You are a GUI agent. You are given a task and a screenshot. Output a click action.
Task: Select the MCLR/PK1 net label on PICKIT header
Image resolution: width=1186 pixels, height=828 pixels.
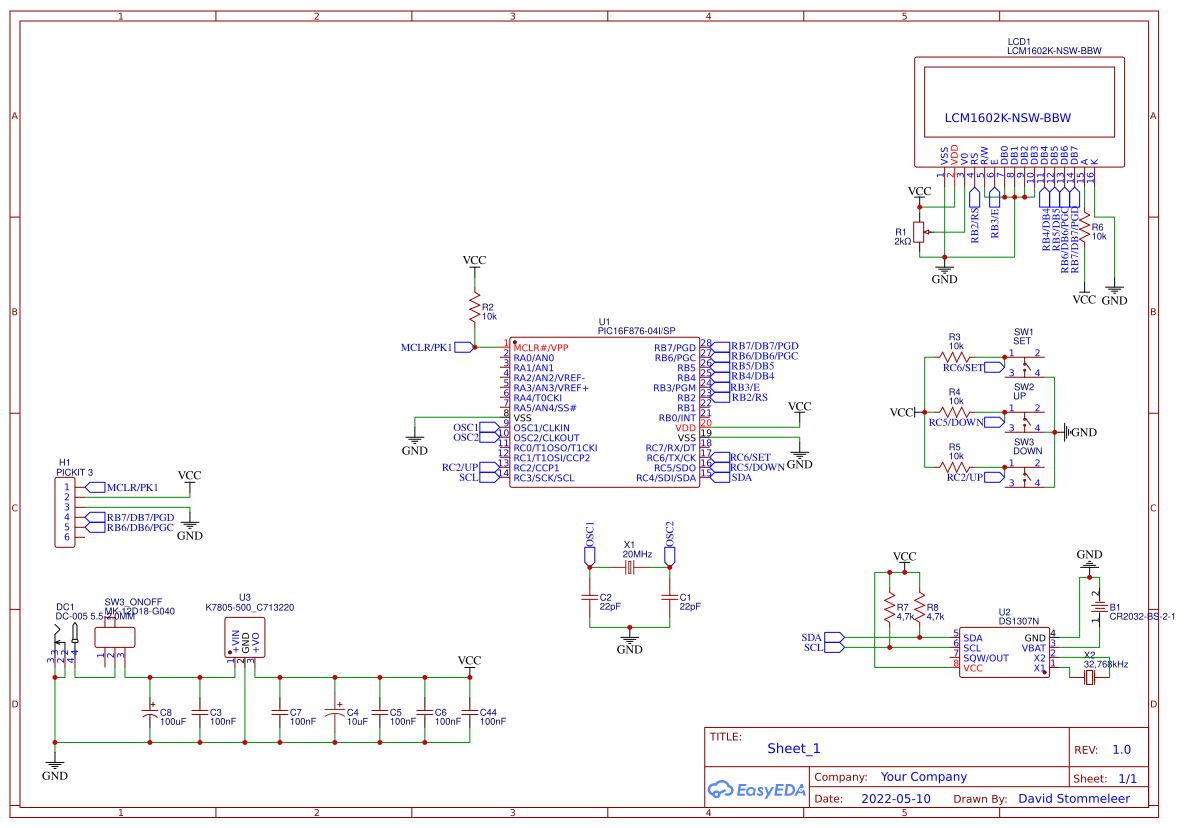point(122,488)
